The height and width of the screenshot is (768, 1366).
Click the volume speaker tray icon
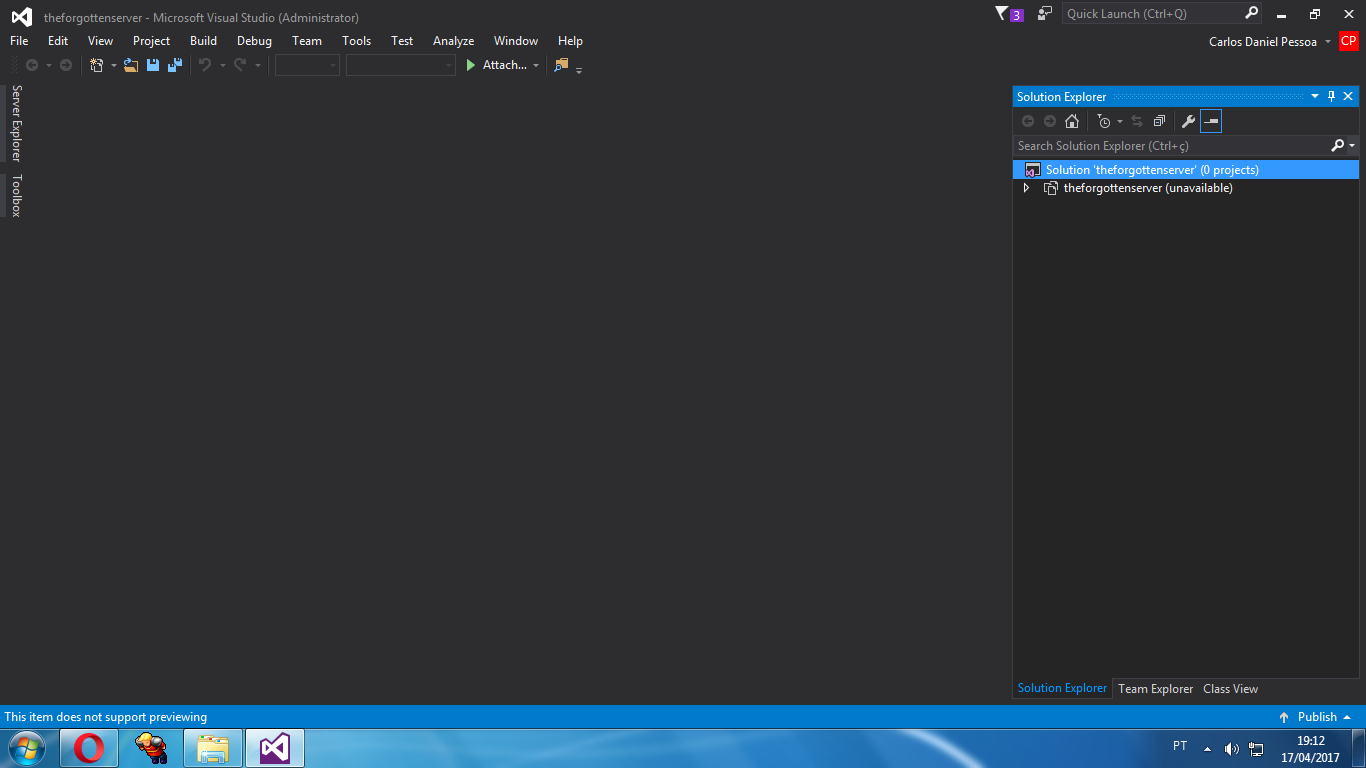pyautogui.click(x=1231, y=748)
